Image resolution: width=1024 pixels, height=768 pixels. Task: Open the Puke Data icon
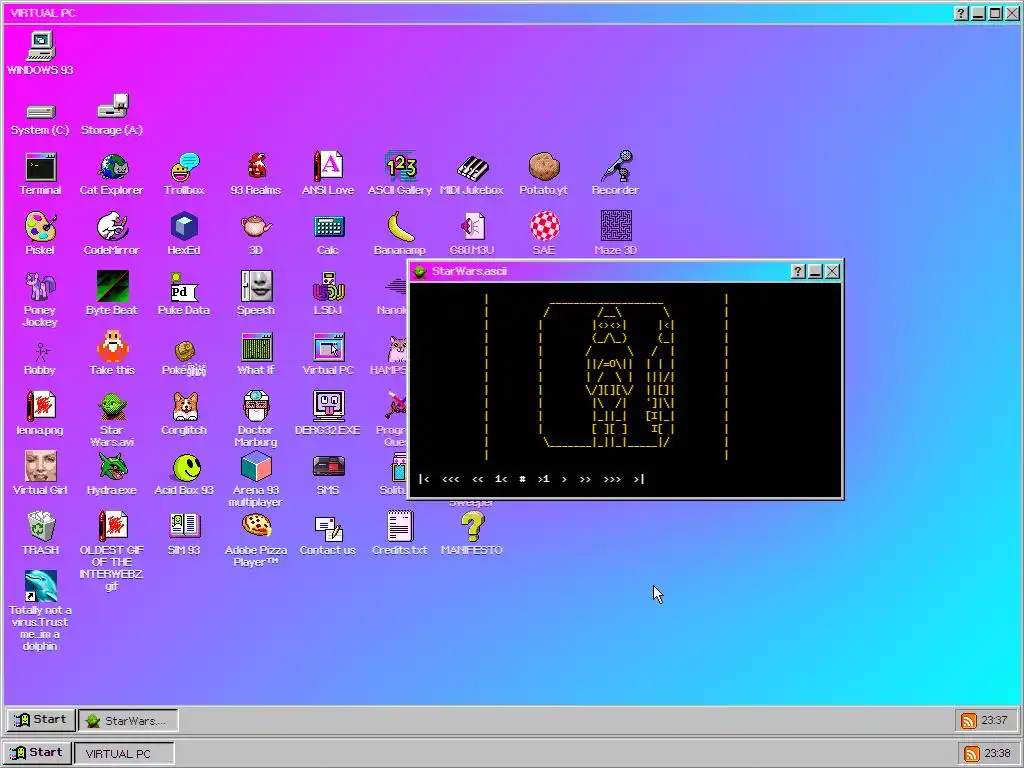(x=184, y=287)
